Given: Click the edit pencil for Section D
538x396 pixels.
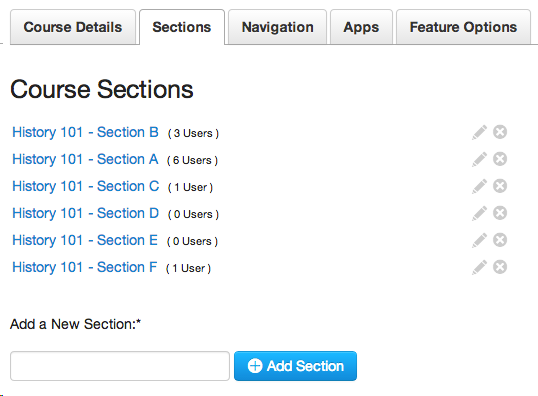Looking at the screenshot, I should pos(479,213).
